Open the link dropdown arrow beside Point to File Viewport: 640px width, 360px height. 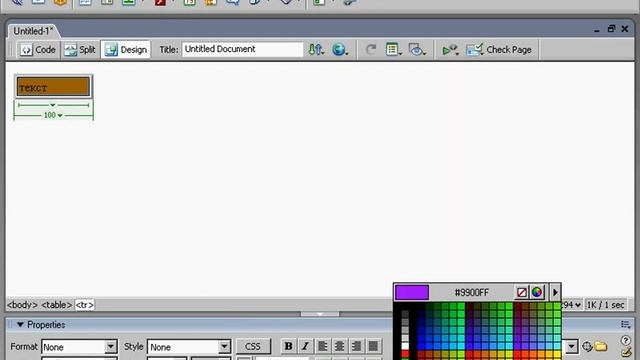(571, 347)
